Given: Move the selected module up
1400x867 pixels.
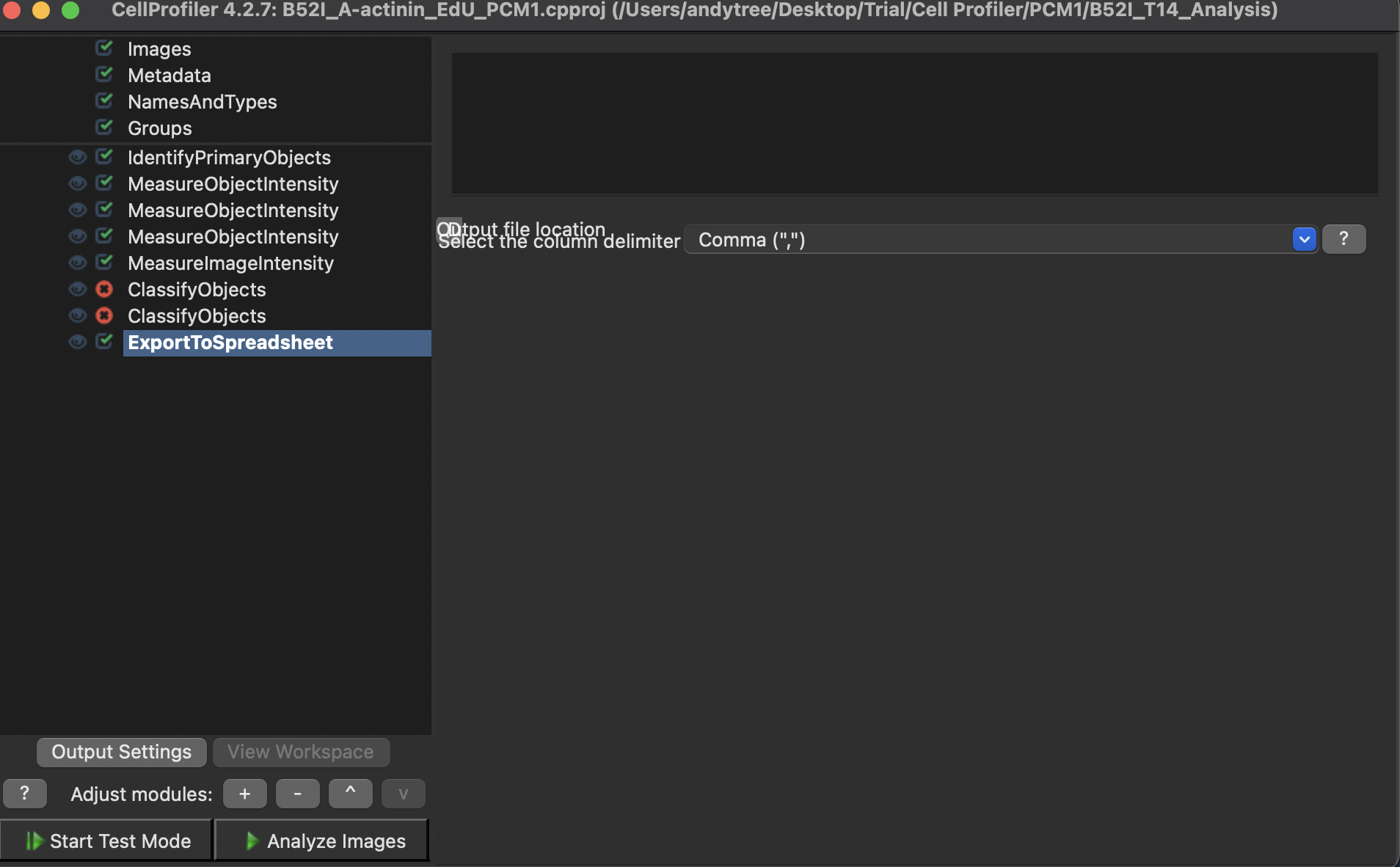Looking at the screenshot, I should click(x=350, y=794).
